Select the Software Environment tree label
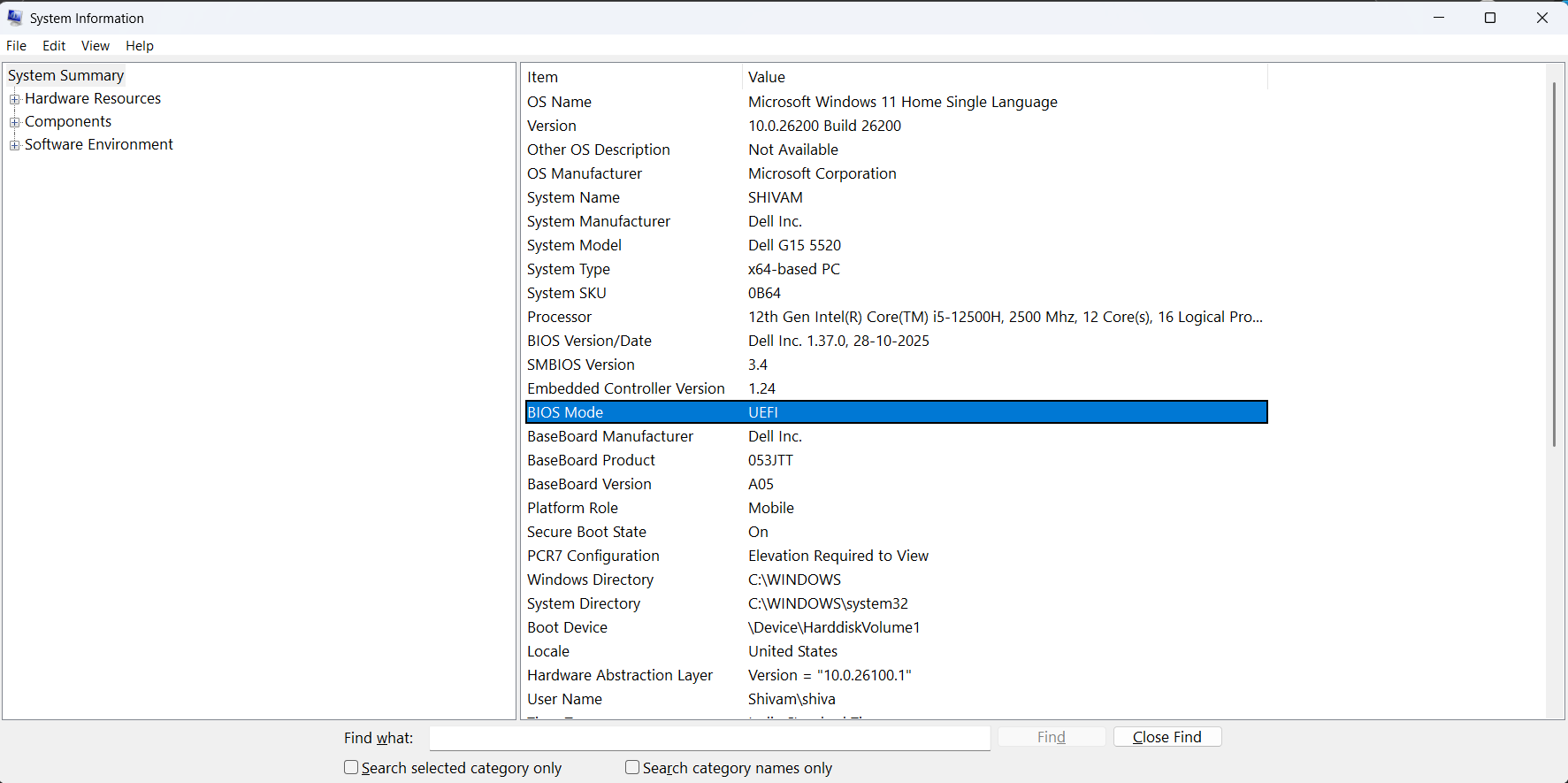Viewport: 1568px width, 783px height. (99, 144)
